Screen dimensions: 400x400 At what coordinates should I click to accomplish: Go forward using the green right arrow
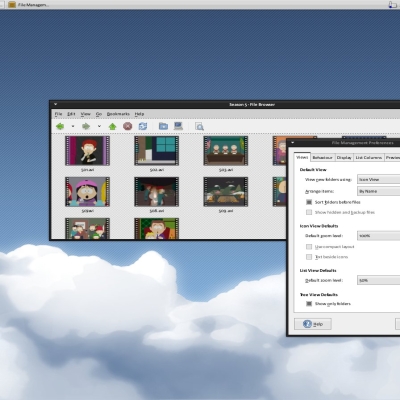pyautogui.click(x=86, y=126)
